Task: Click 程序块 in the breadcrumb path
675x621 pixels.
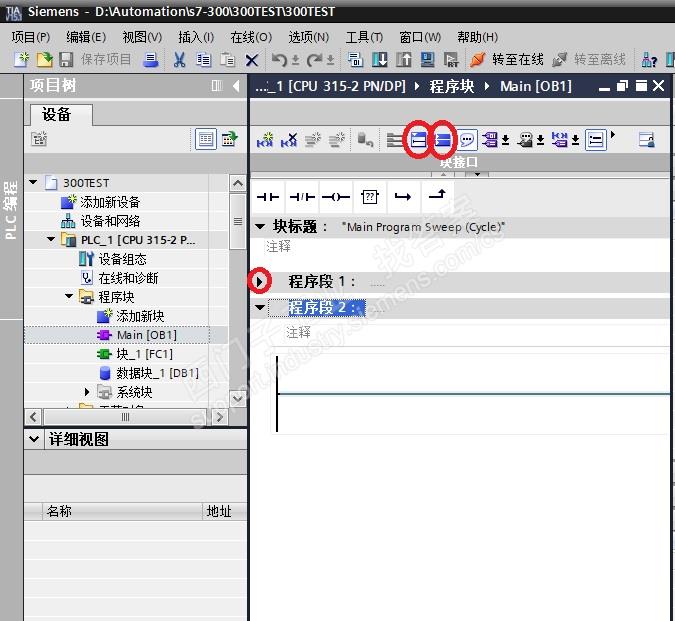Action: click(452, 87)
